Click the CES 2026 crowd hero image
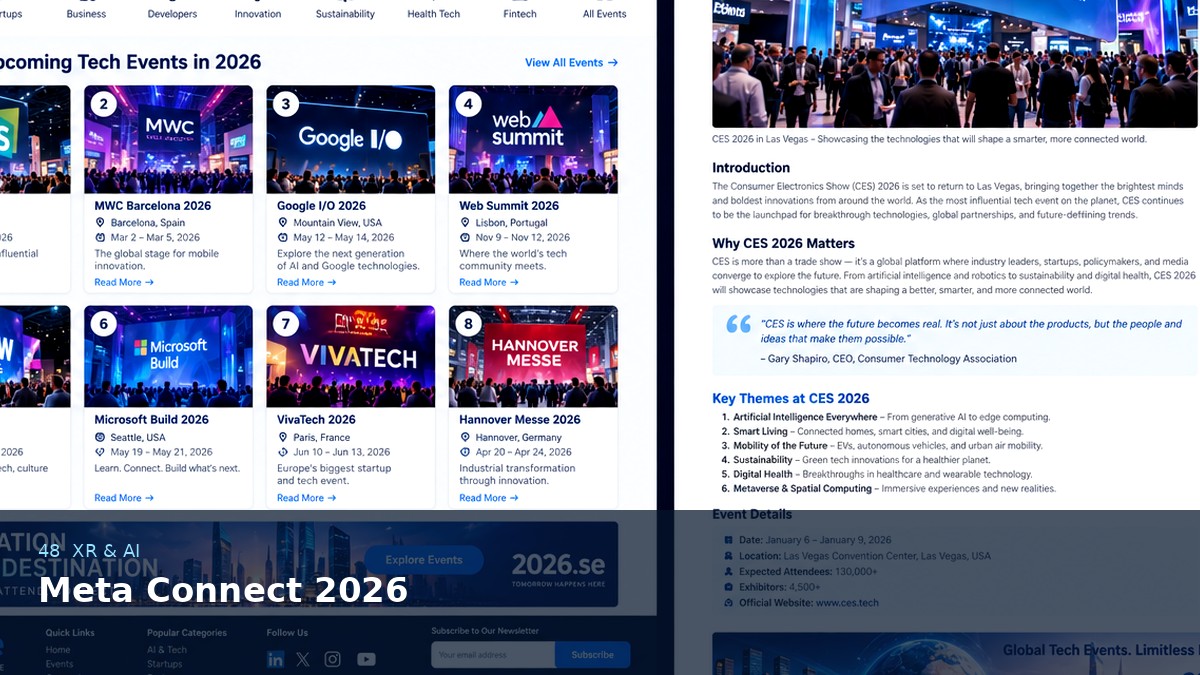This screenshot has width=1200, height=675. click(955, 63)
